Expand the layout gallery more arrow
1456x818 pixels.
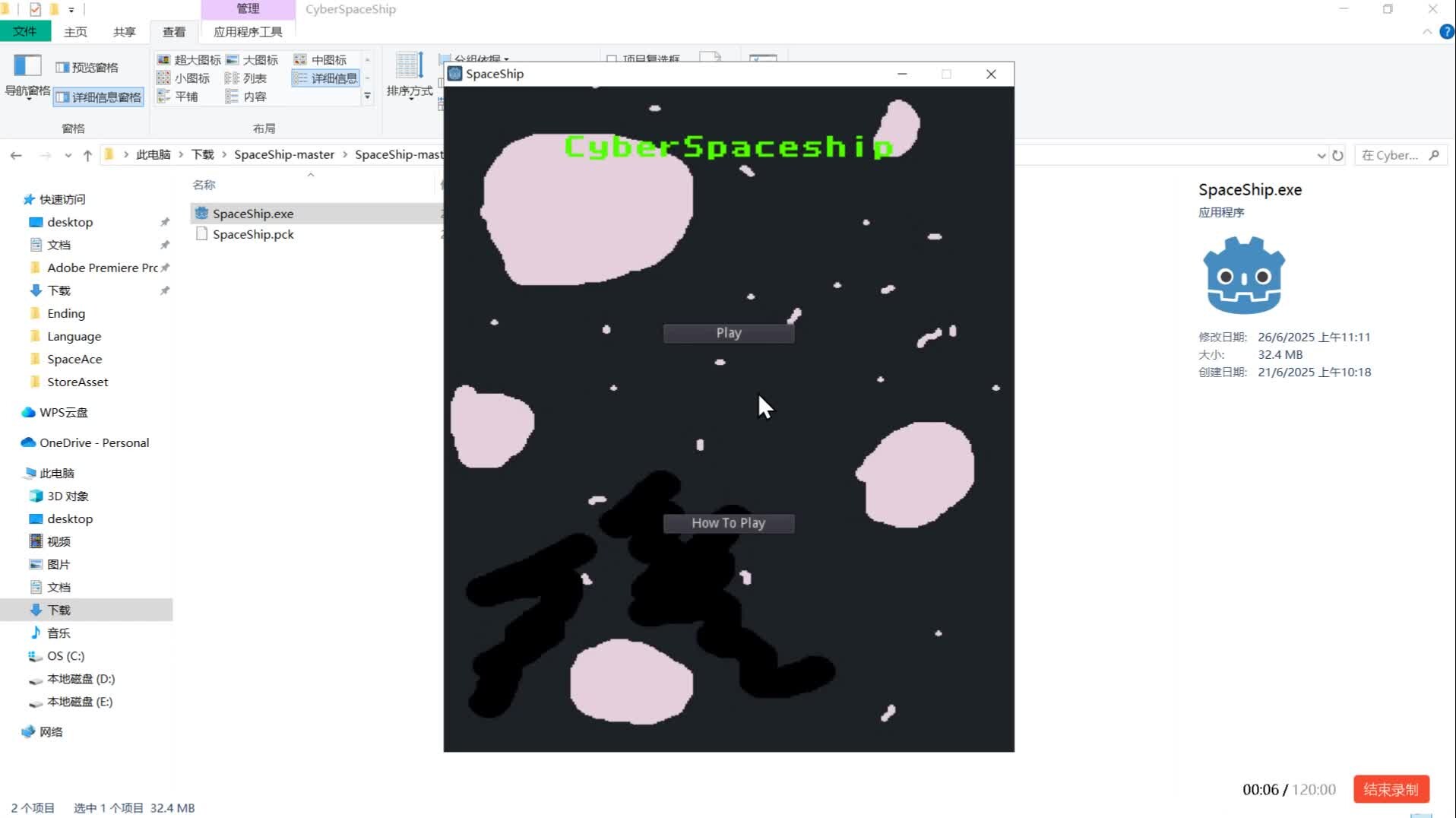(368, 97)
